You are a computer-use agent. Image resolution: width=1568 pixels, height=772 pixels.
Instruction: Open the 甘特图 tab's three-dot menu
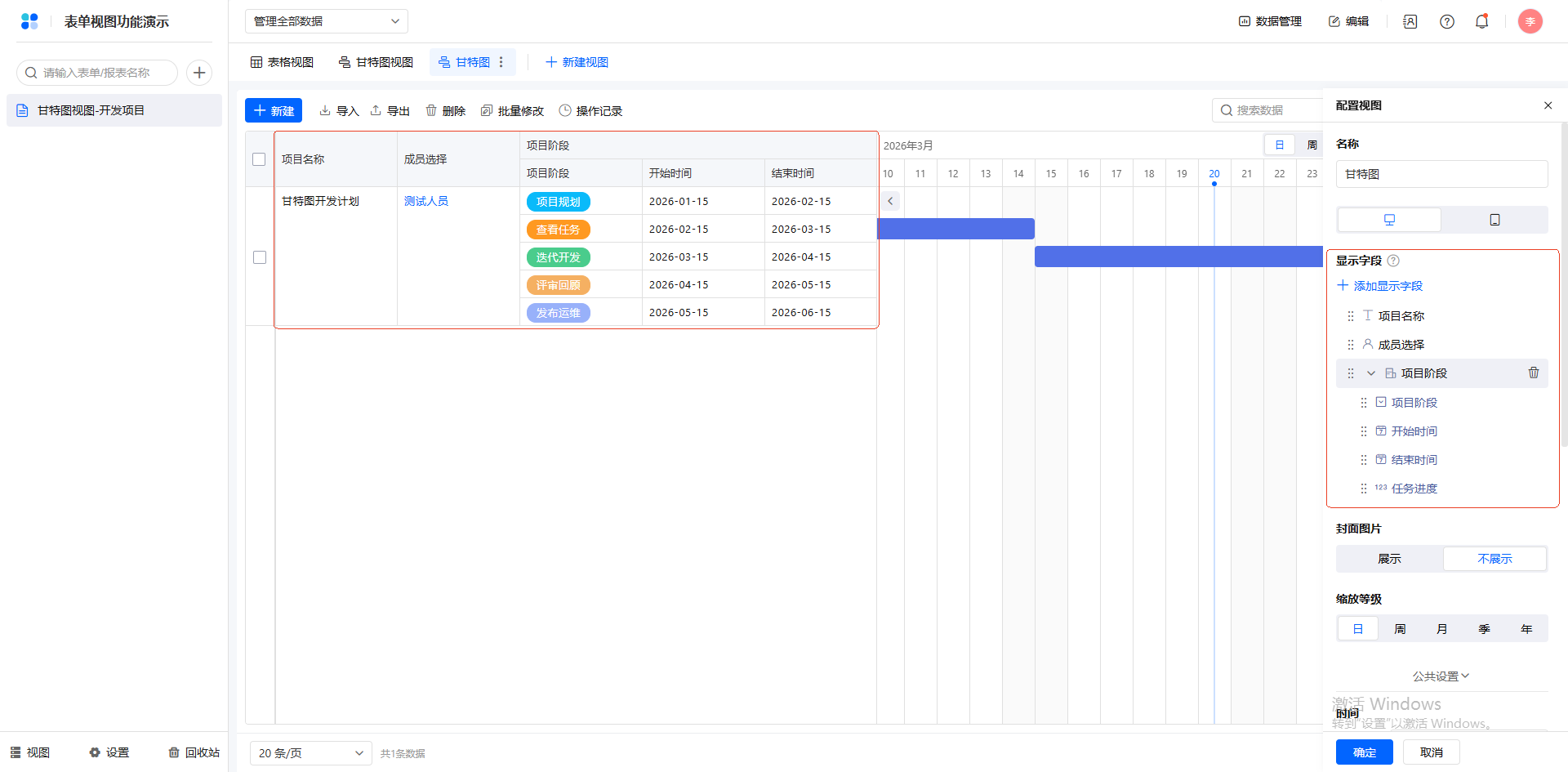pyautogui.click(x=501, y=62)
